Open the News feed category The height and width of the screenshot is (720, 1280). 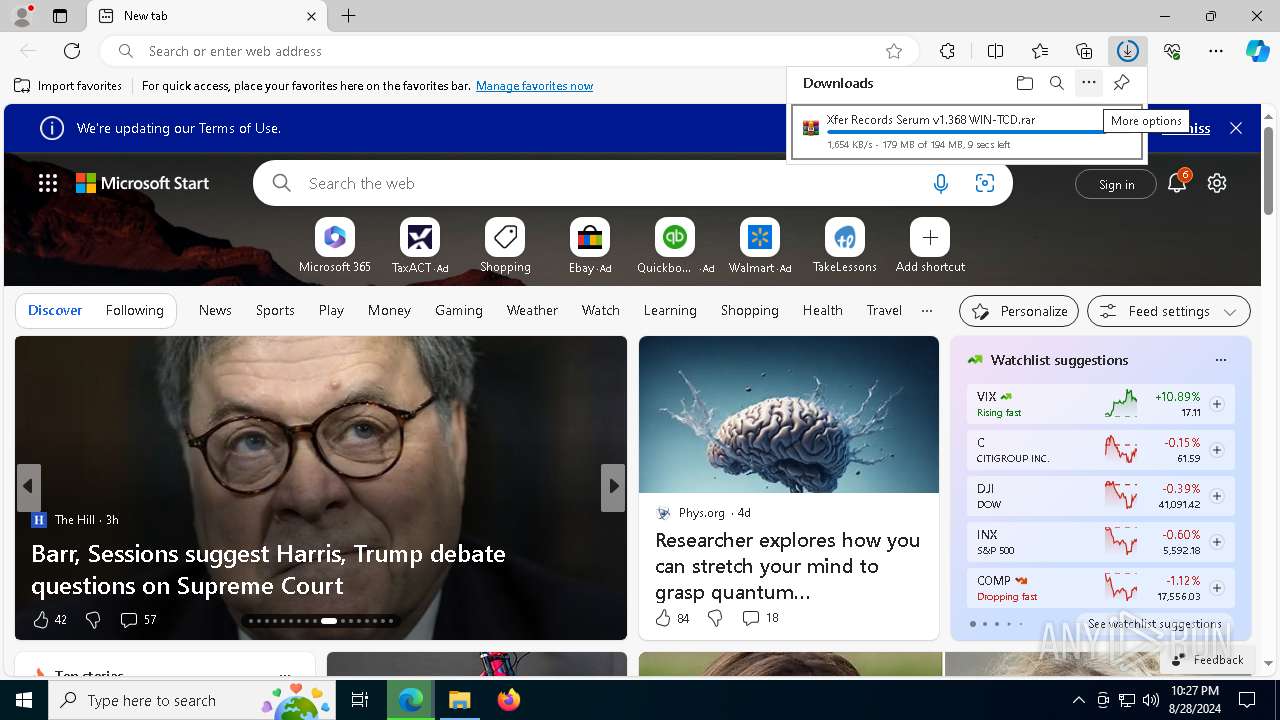pyautogui.click(x=215, y=310)
